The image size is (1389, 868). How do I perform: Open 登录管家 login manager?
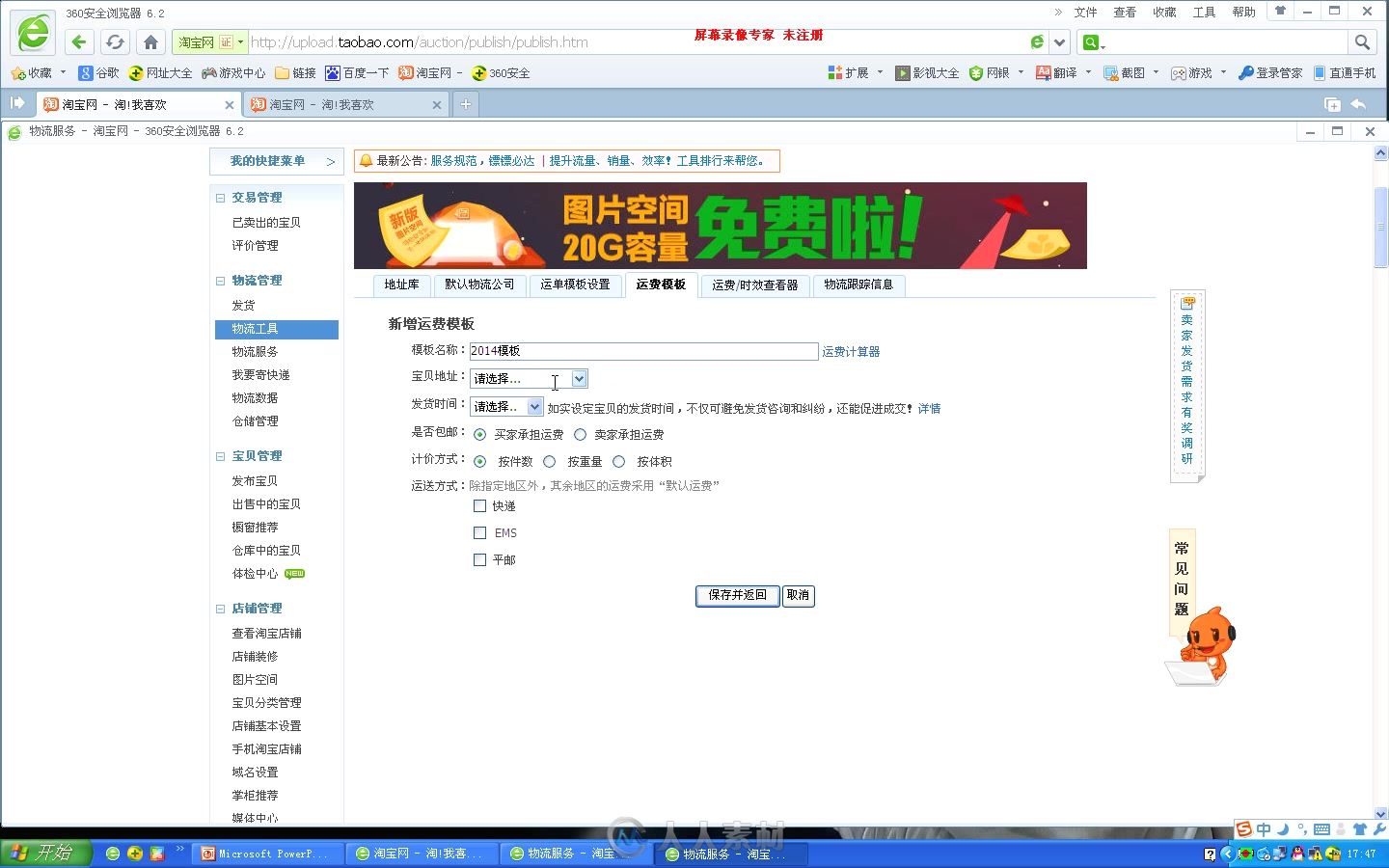[1270, 73]
